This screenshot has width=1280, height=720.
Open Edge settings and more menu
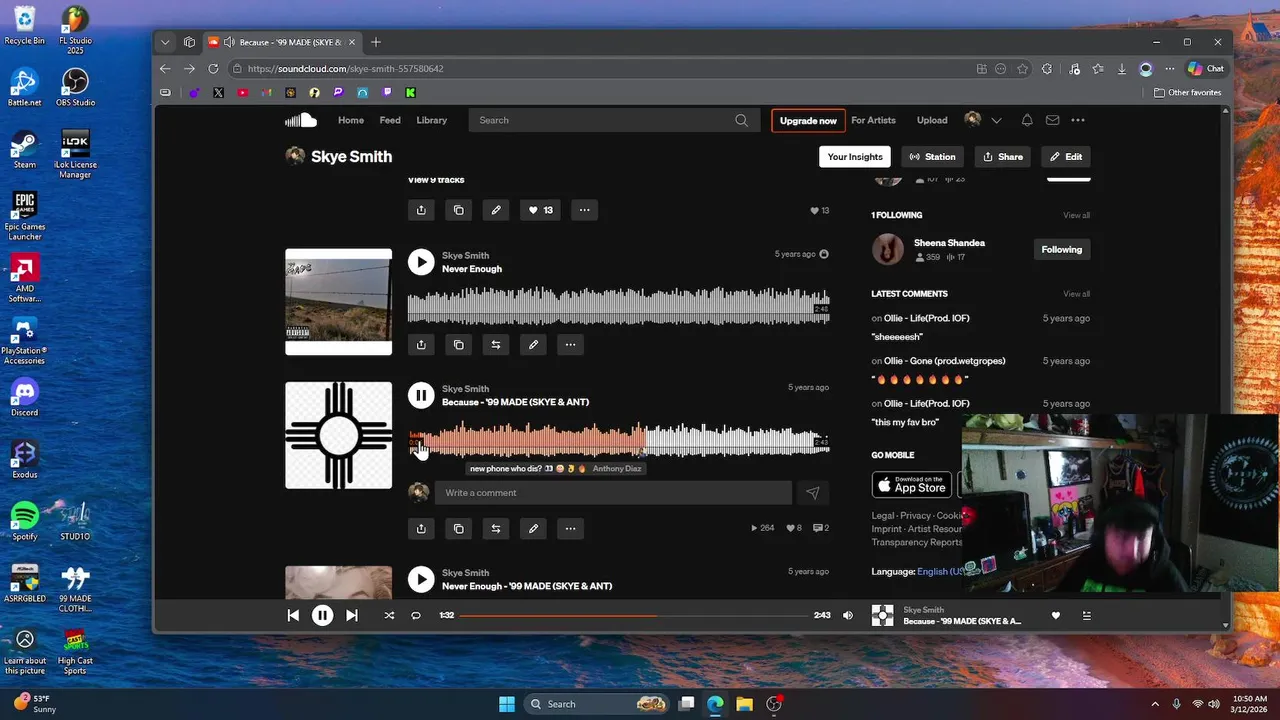pos(1169,69)
